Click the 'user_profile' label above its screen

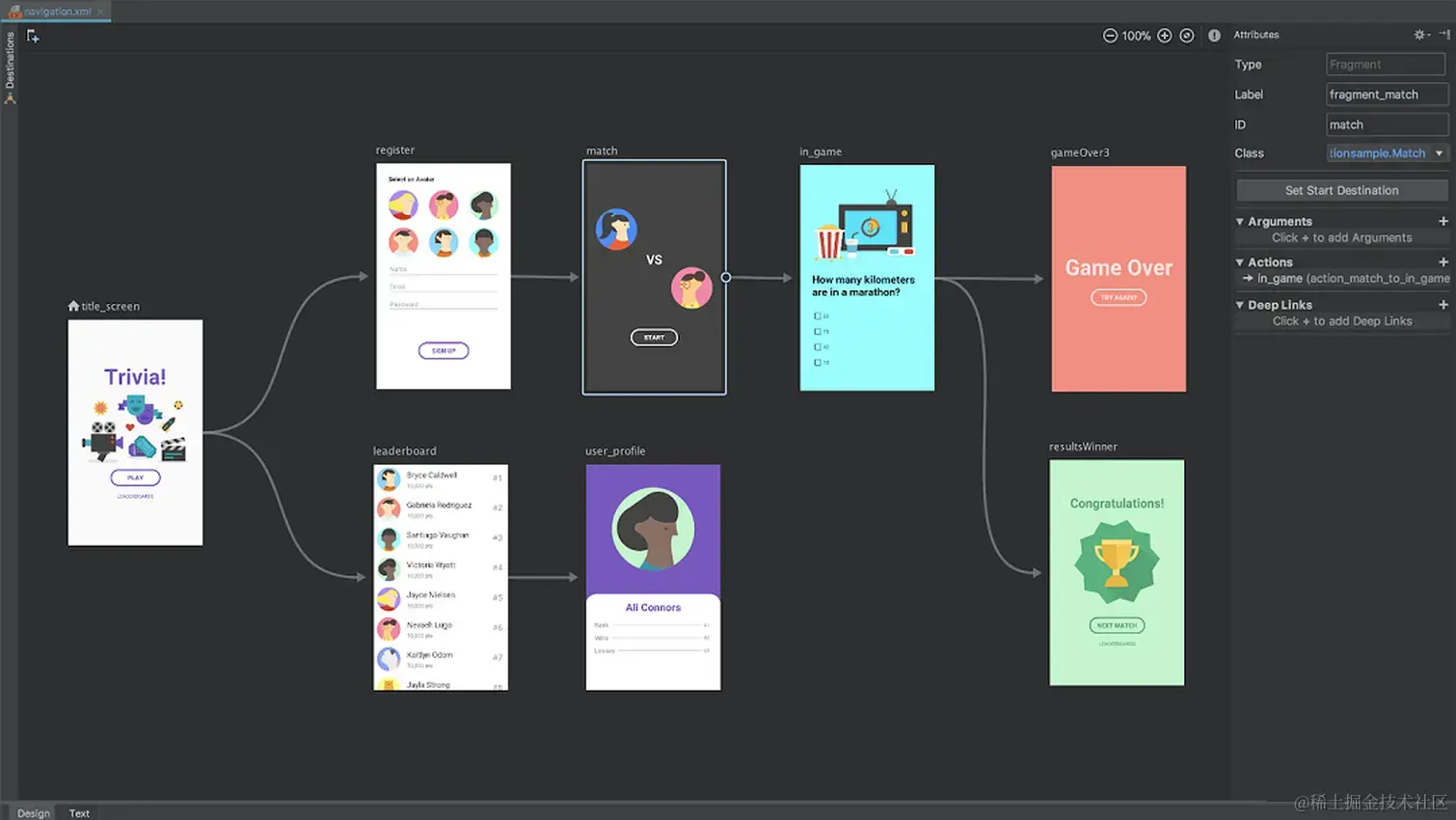(x=615, y=451)
